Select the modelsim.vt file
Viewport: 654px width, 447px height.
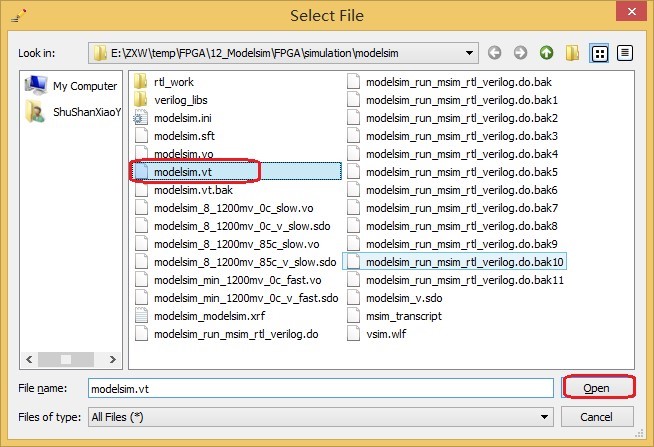182,171
